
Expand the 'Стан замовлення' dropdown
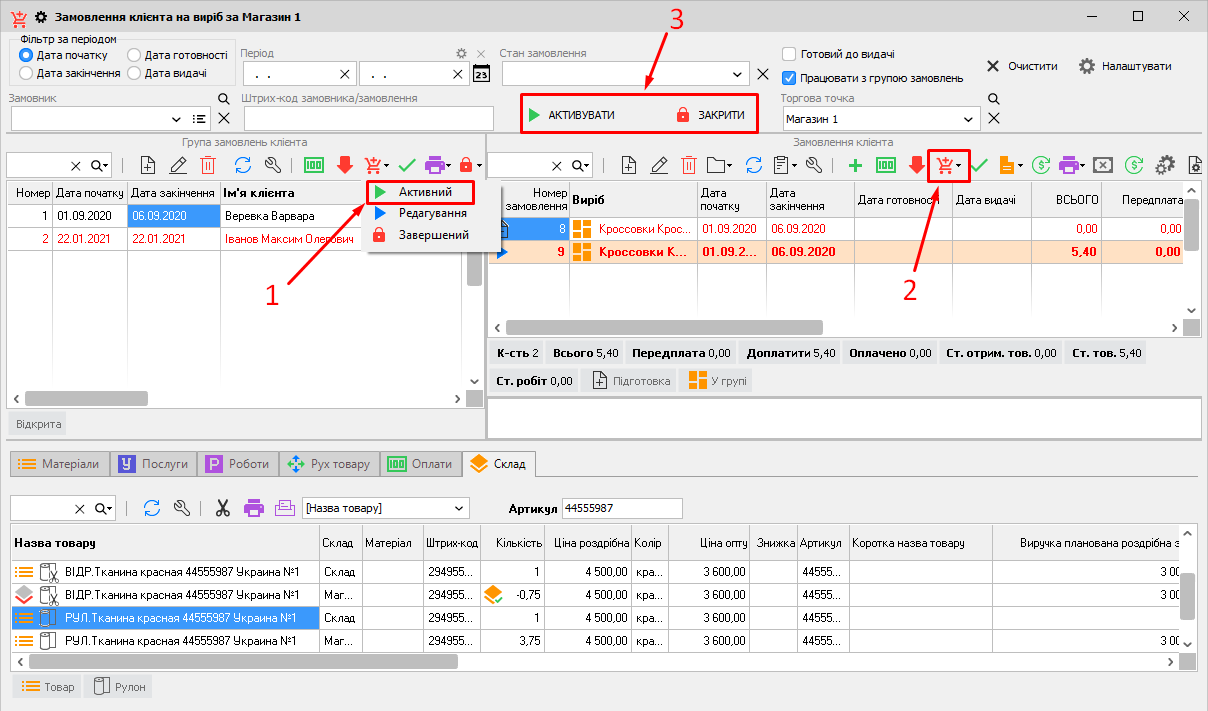(738, 74)
